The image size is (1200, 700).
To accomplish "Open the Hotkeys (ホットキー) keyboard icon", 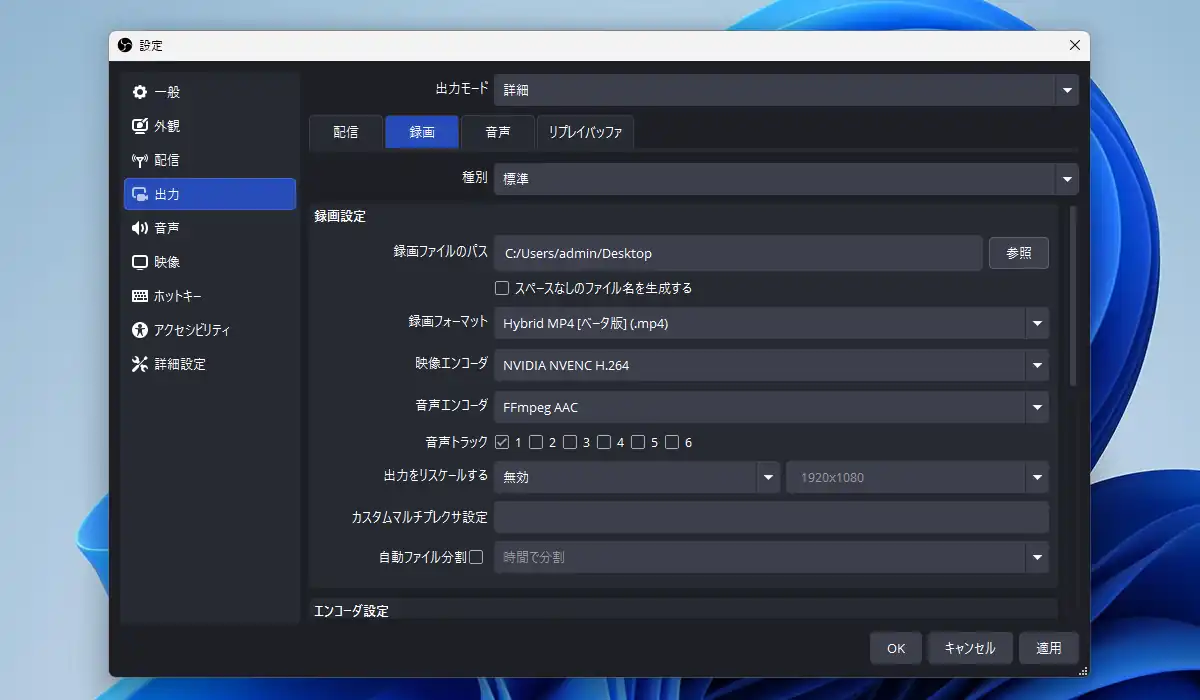I will [x=140, y=296].
